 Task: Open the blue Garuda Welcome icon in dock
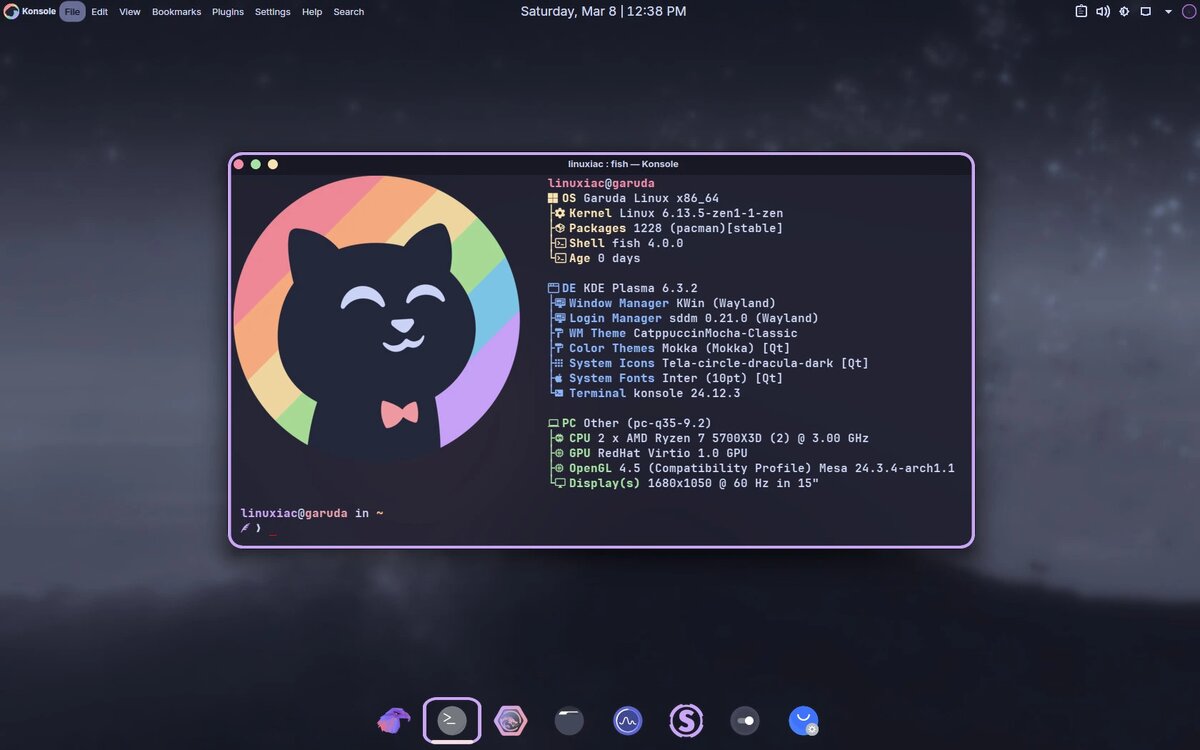(x=803, y=720)
